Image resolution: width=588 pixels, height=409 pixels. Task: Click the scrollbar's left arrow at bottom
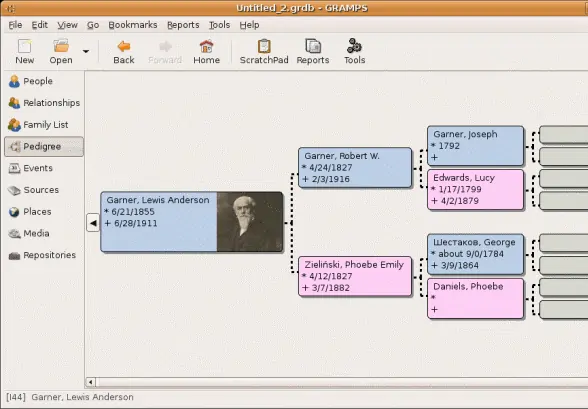point(90,382)
